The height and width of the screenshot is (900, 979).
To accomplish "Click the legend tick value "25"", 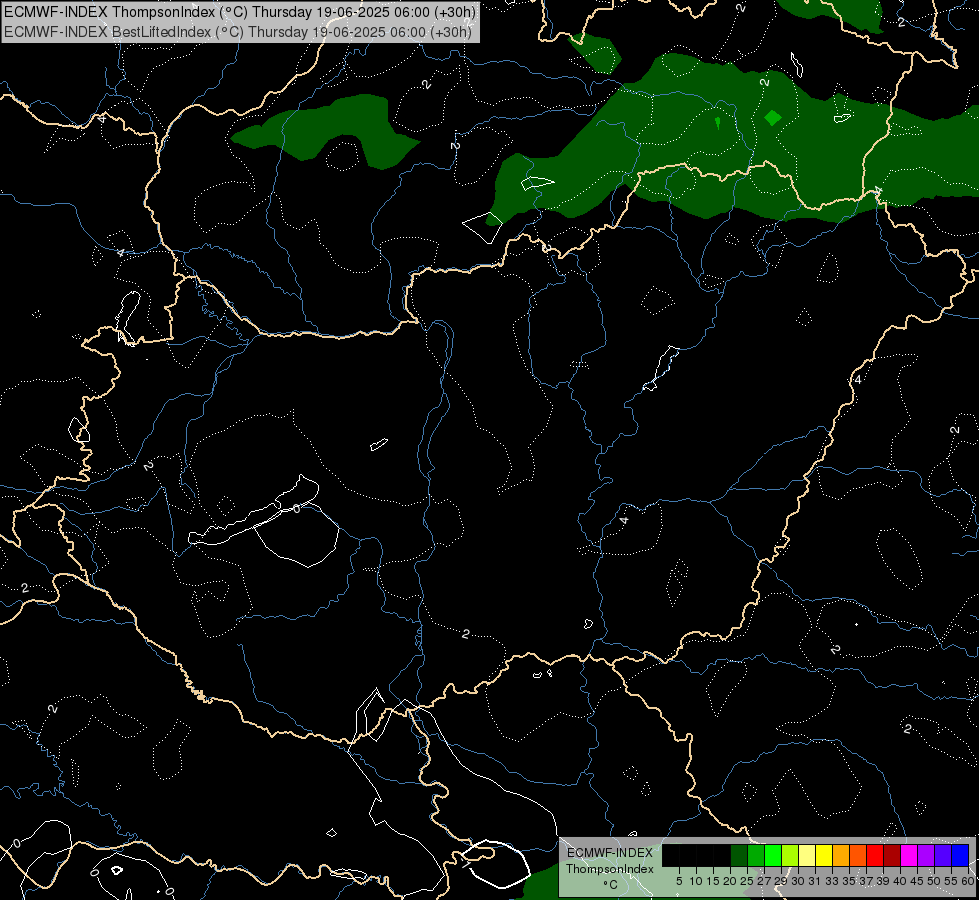I will pyautogui.click(x=747, y=881).
